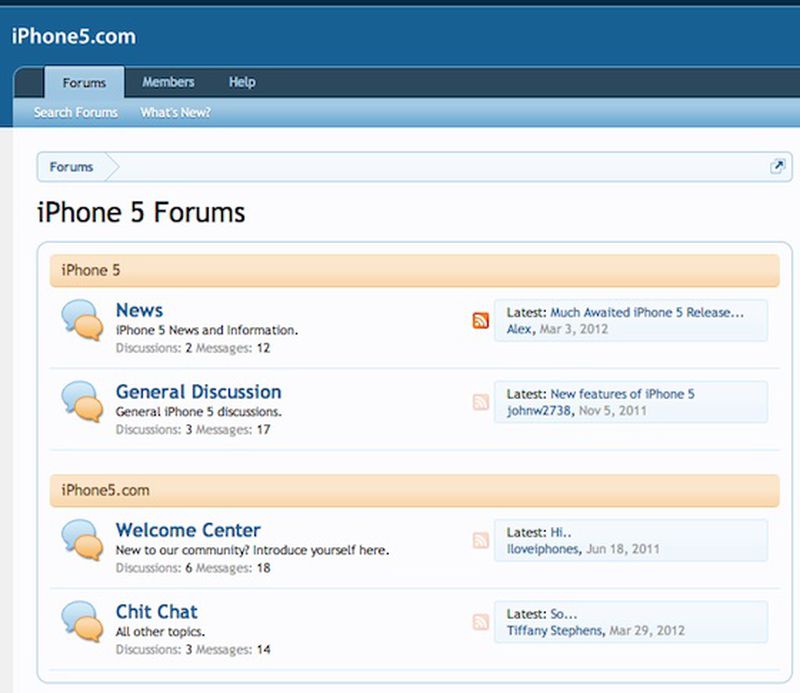The width and height of the screenshot is (800, 693).
Task: Click the RSS feed icon for News forum
Action: [479, 318]
